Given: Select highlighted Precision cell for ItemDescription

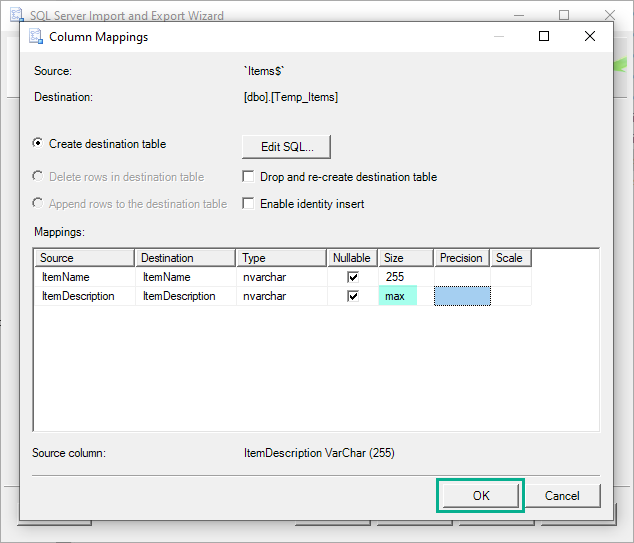Looking at the screenshot, I should [x=462, y=296].
